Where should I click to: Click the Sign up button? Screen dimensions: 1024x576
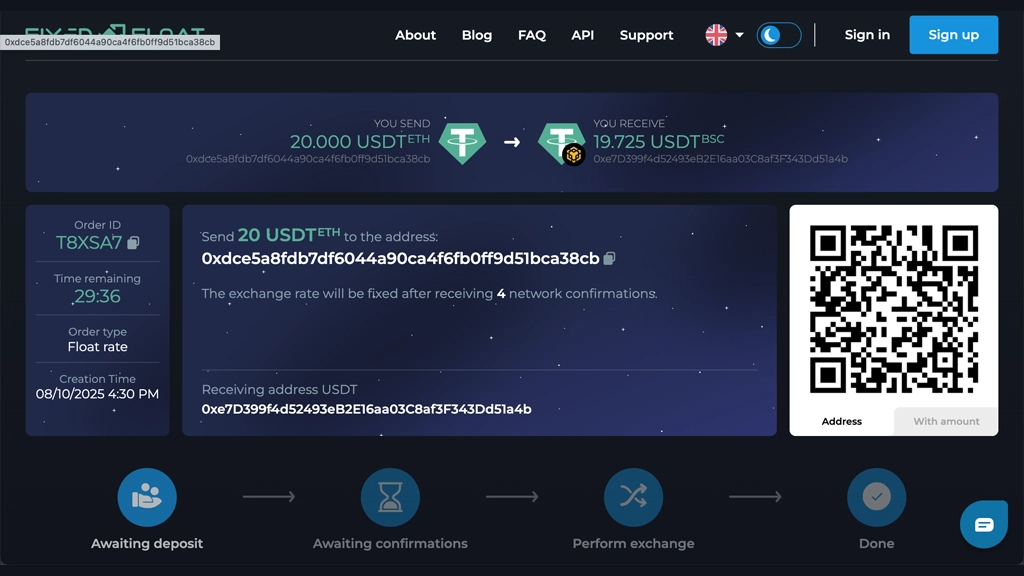point(953,35)
